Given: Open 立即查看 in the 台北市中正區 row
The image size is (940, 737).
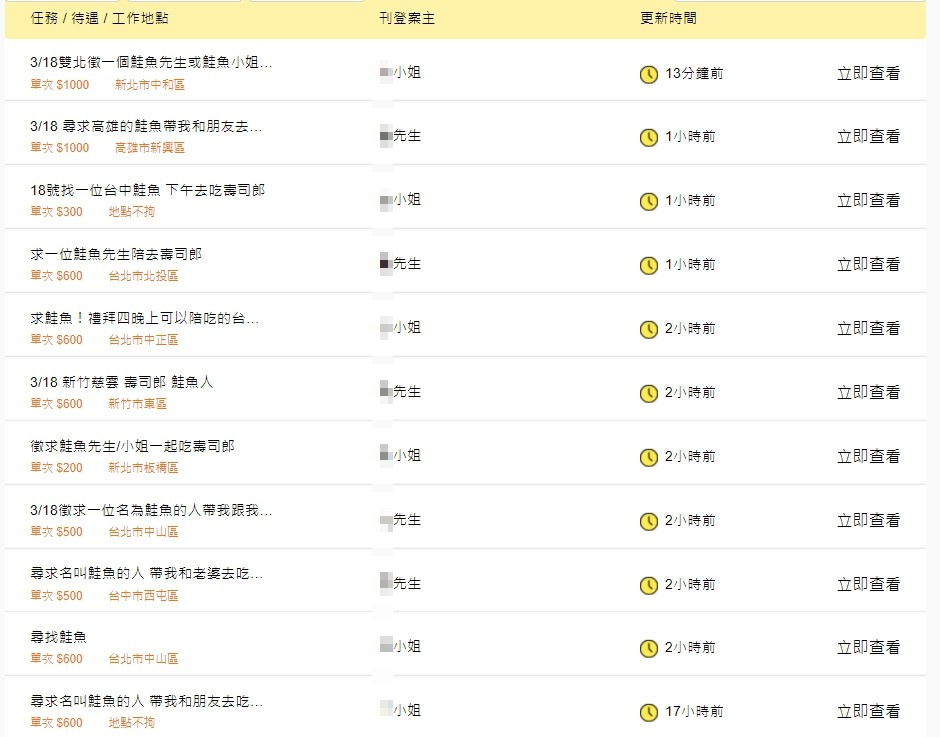Looking at the screenshot, I should (868, 328).
